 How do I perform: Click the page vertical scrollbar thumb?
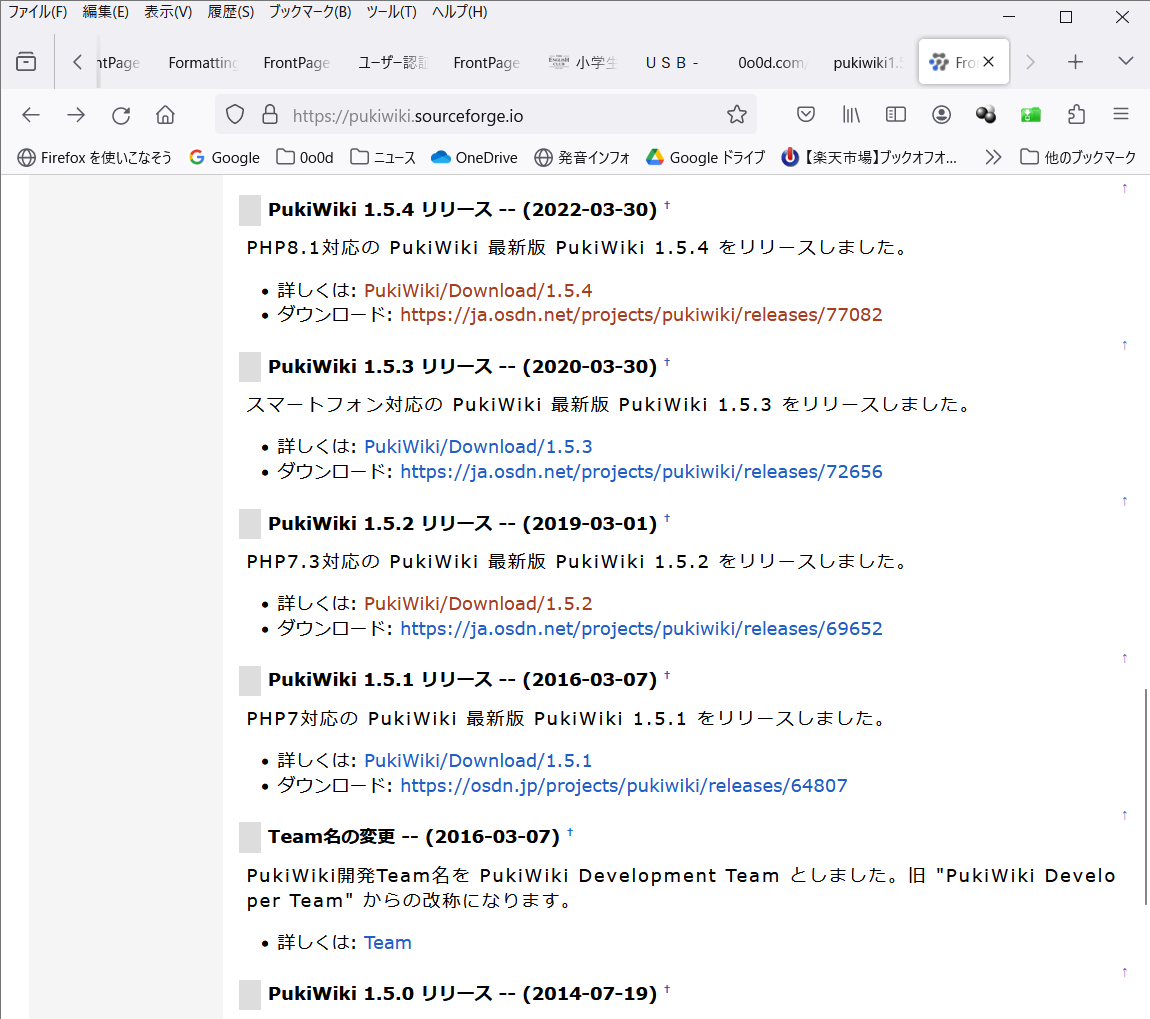pyautogui.click(x=1145, y=795)
